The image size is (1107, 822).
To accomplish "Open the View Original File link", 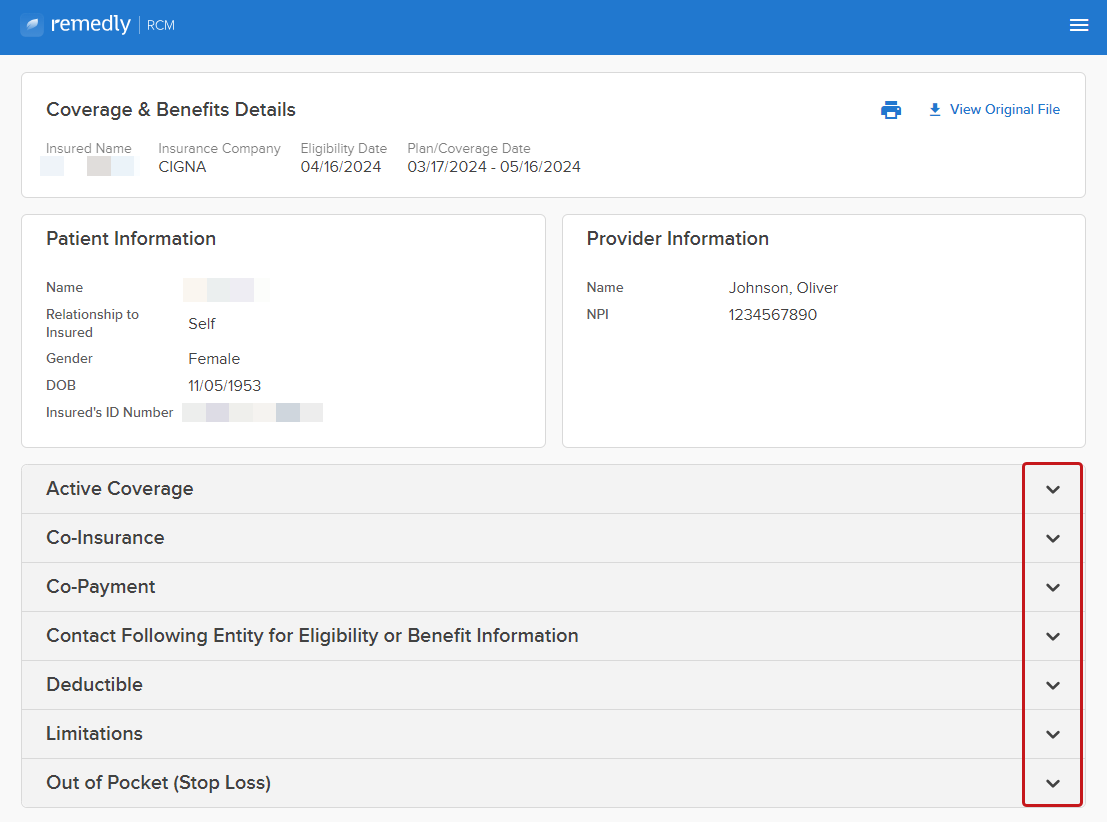I will [x=1005, y=109].
